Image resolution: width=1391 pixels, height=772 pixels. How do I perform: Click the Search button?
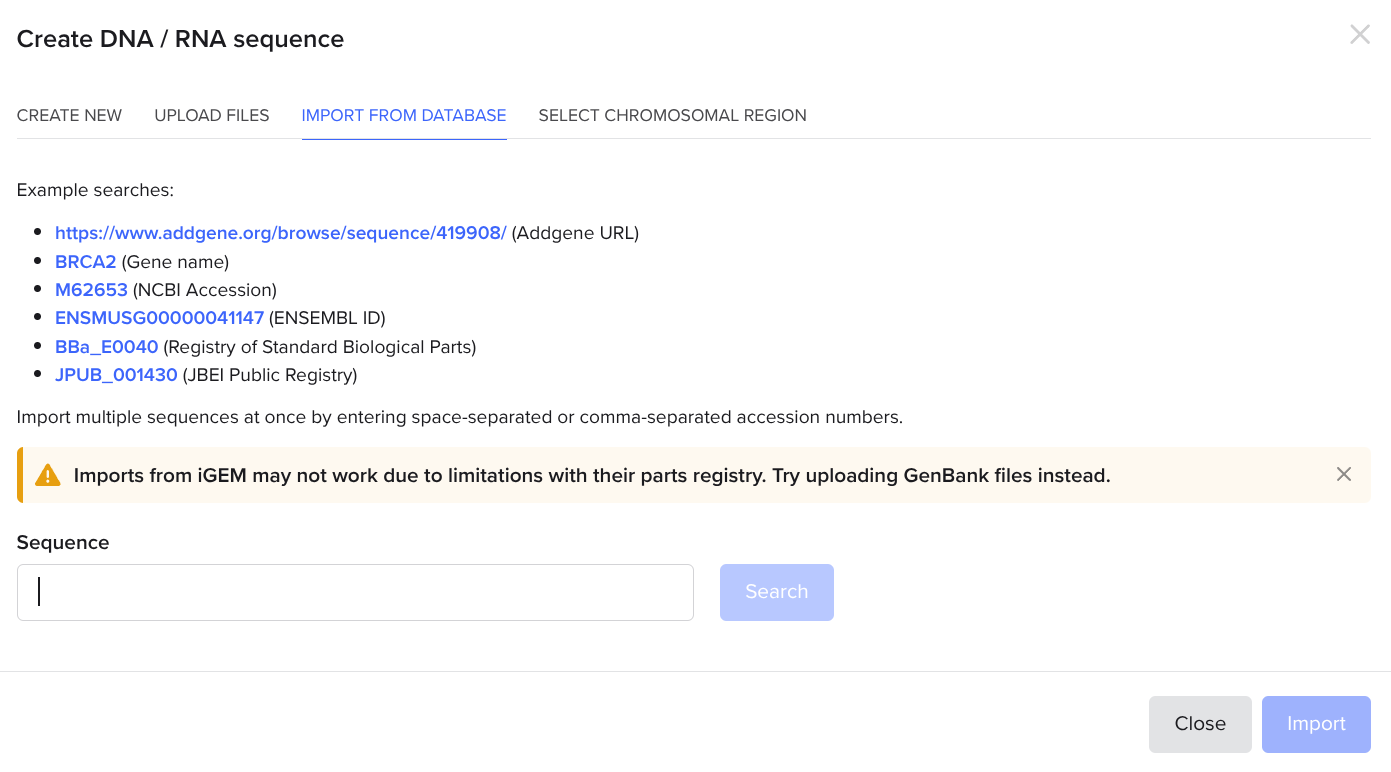point(777,592)
